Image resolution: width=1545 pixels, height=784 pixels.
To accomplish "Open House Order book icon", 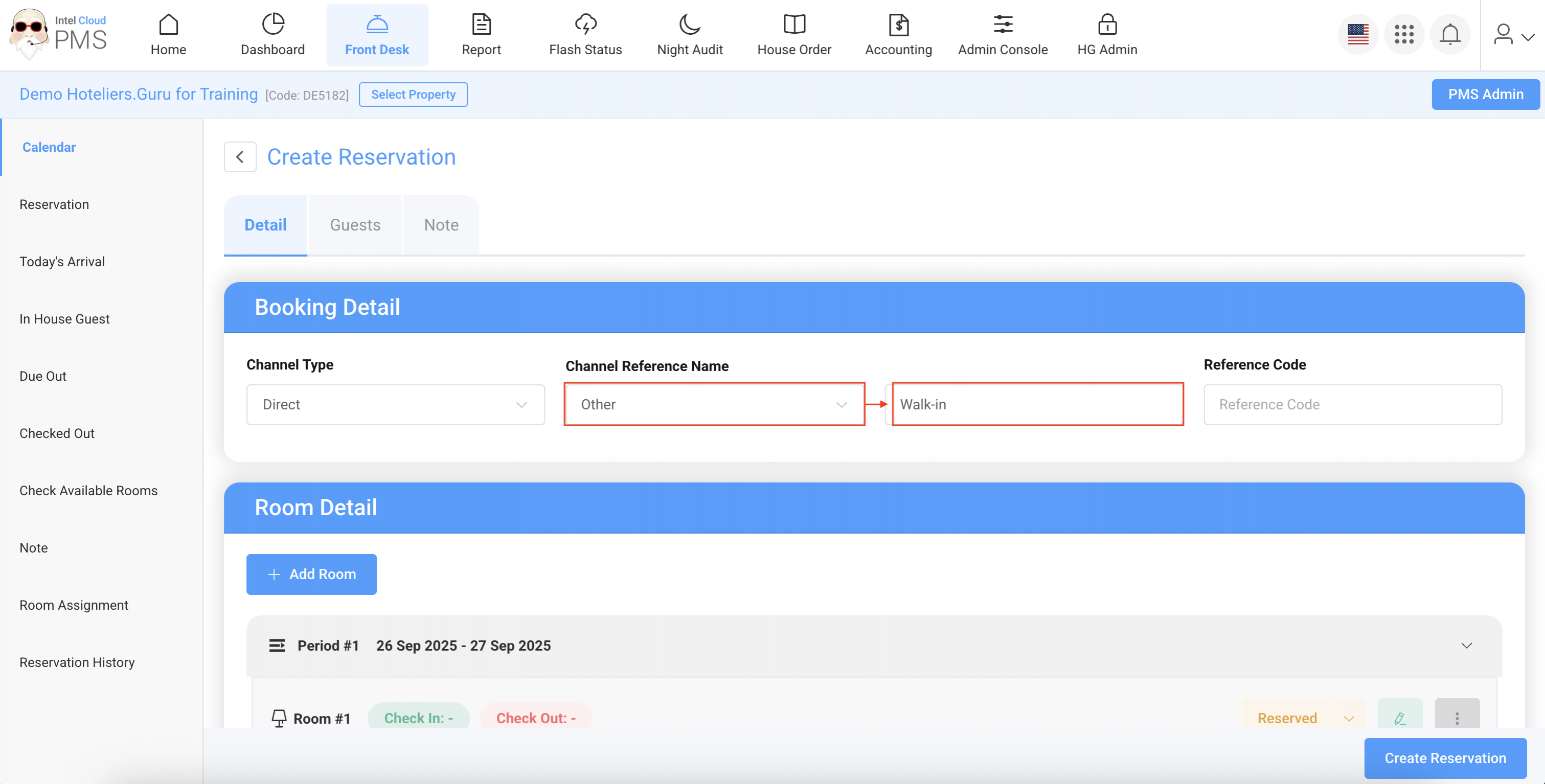I will (793, 25).
